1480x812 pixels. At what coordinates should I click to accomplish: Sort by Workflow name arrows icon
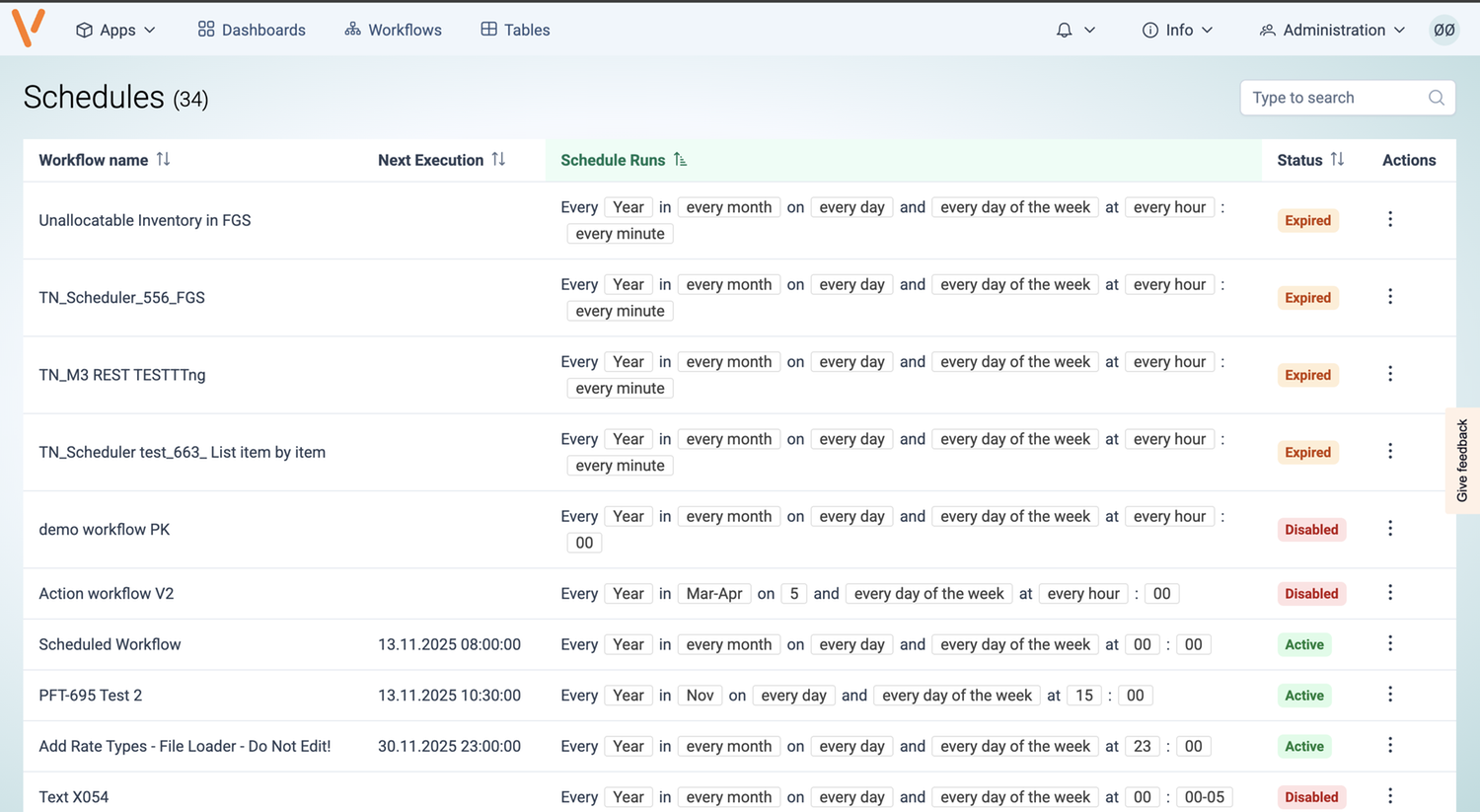tap(164, 159)
